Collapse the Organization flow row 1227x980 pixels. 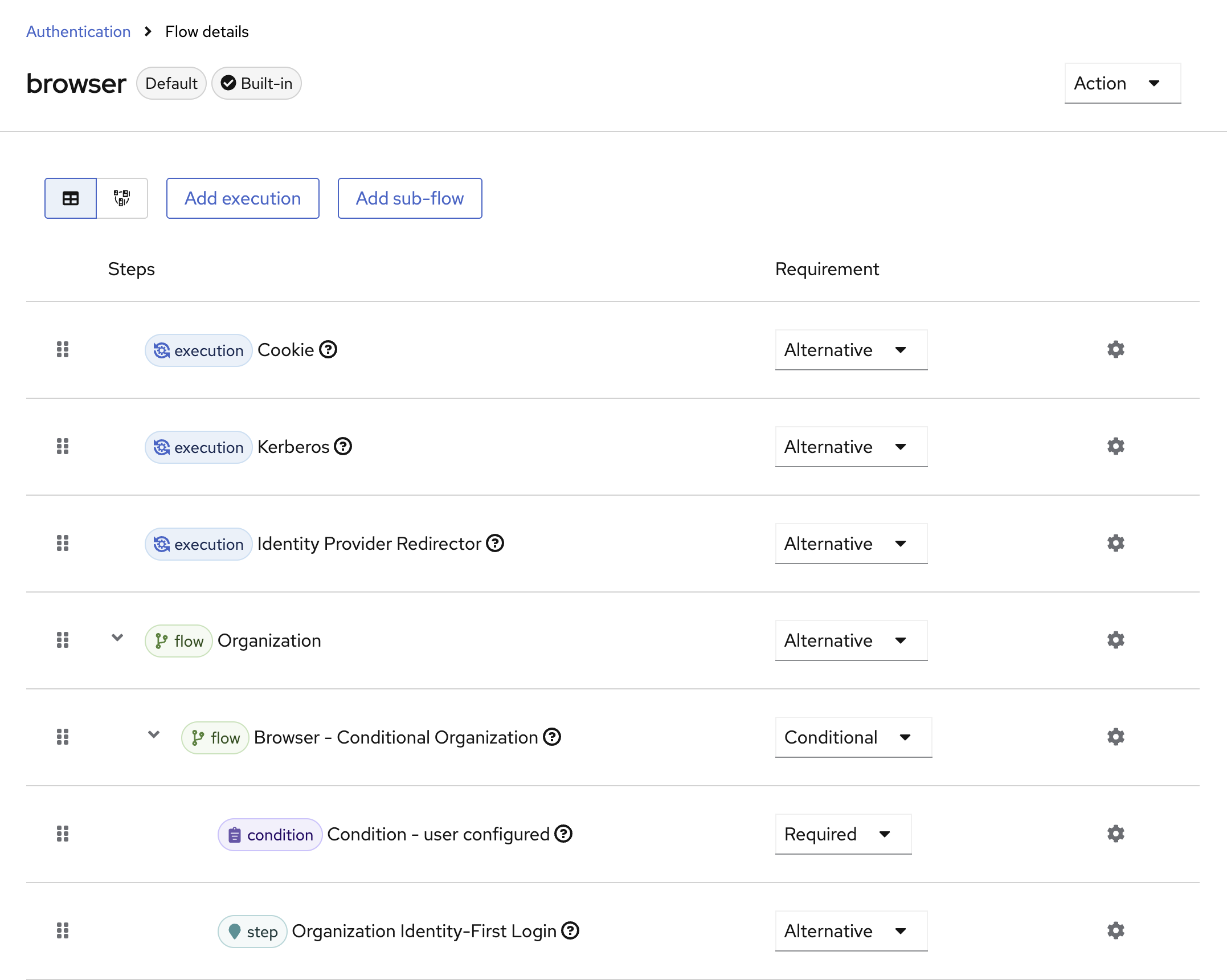117,638
